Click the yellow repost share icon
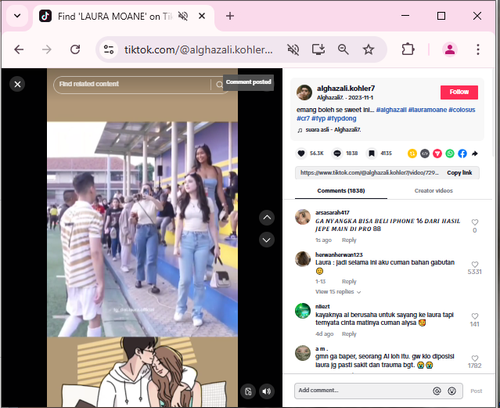The image size is (500, 408). 412,153
